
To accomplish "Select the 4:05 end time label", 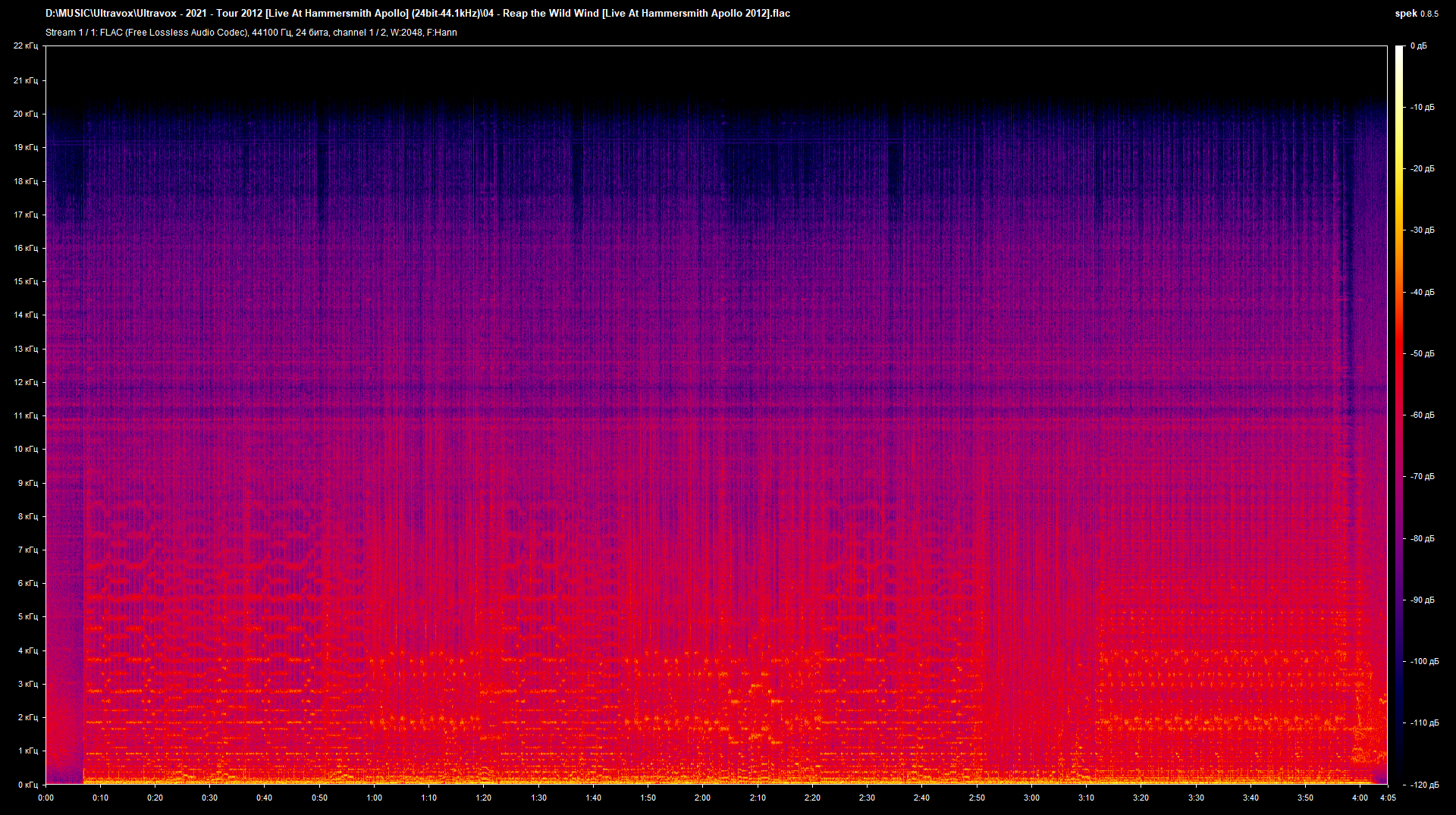I will [x=1388, y=798].
